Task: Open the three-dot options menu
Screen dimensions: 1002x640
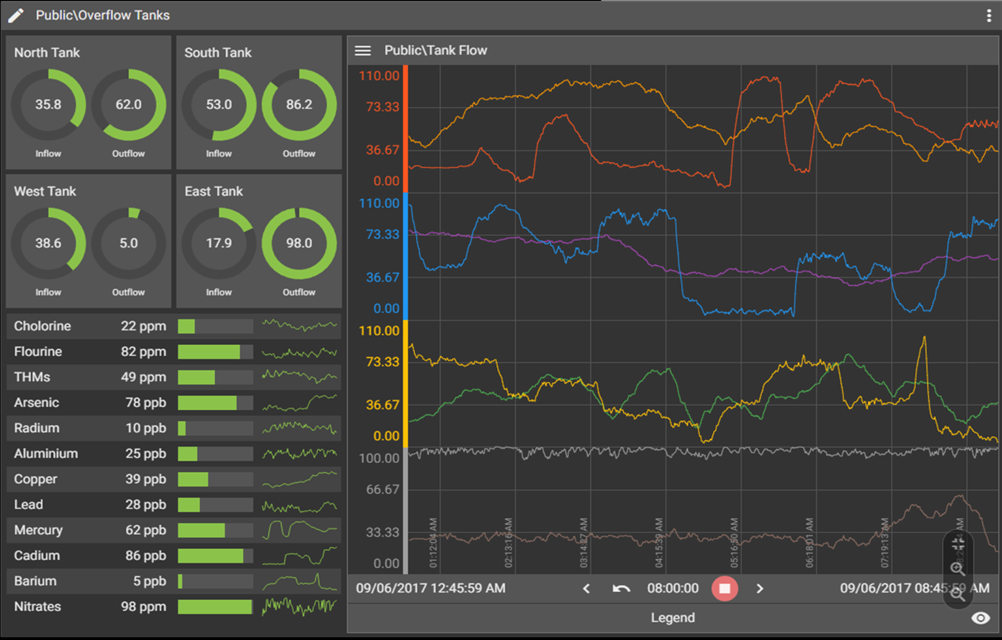Action: click(x=988, y=16)
